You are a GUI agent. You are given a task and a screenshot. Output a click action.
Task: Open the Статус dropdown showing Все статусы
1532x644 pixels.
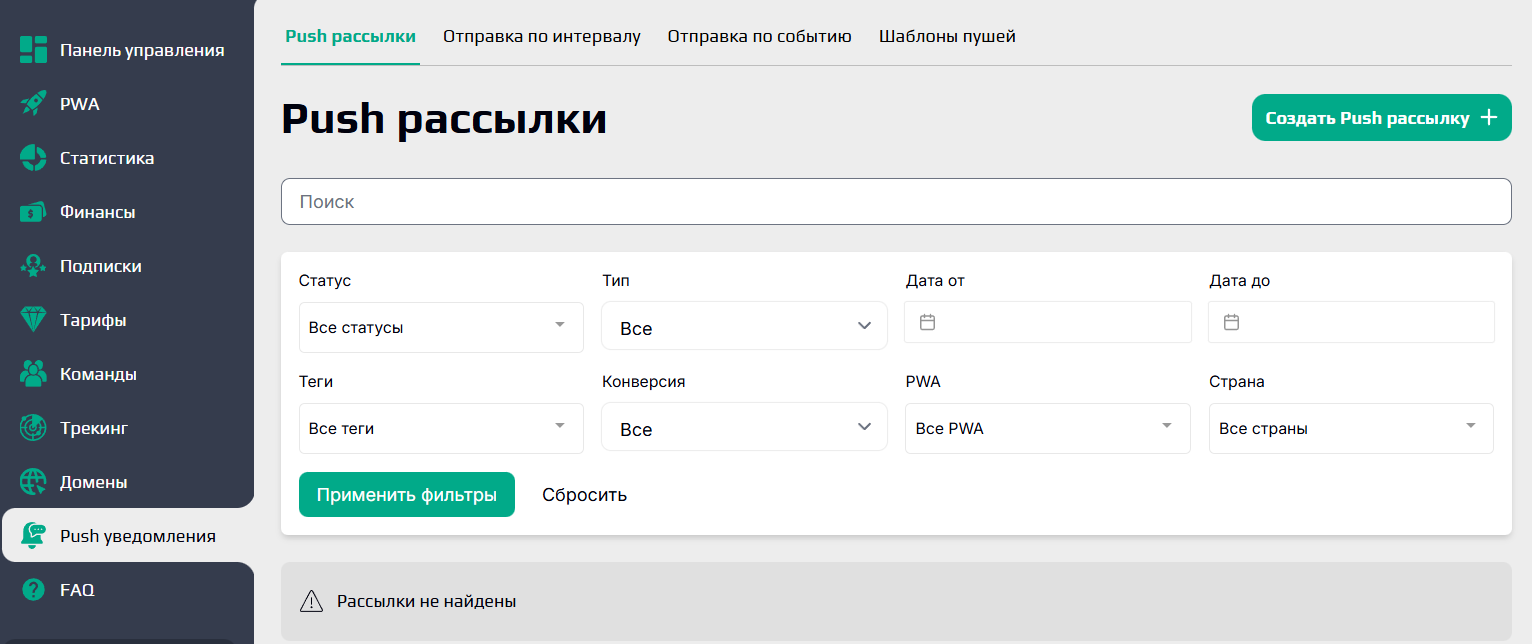coord(440,327)
